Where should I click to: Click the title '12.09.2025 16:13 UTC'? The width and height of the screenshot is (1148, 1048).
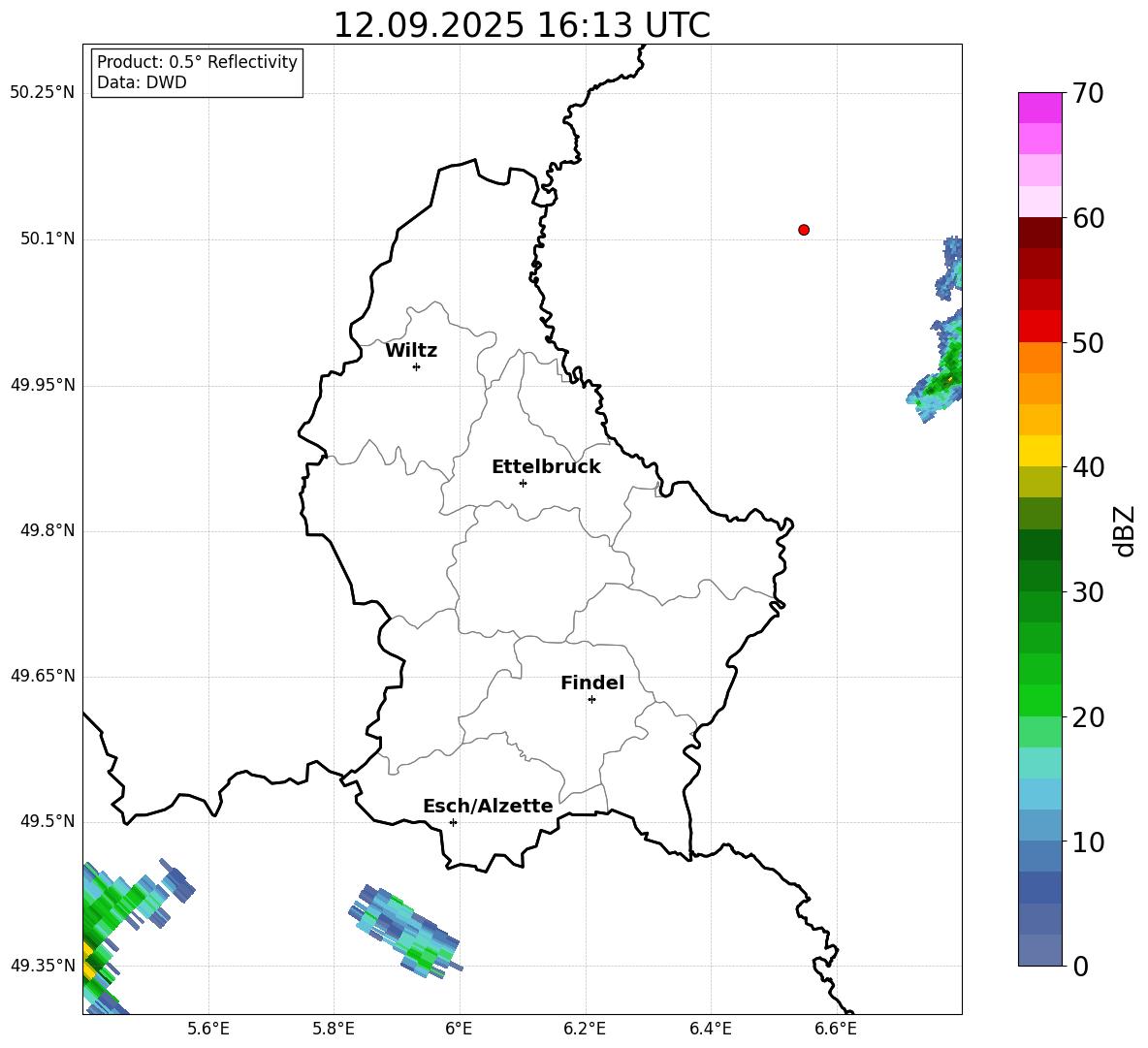pyautogui.click(x=522, y=25)
